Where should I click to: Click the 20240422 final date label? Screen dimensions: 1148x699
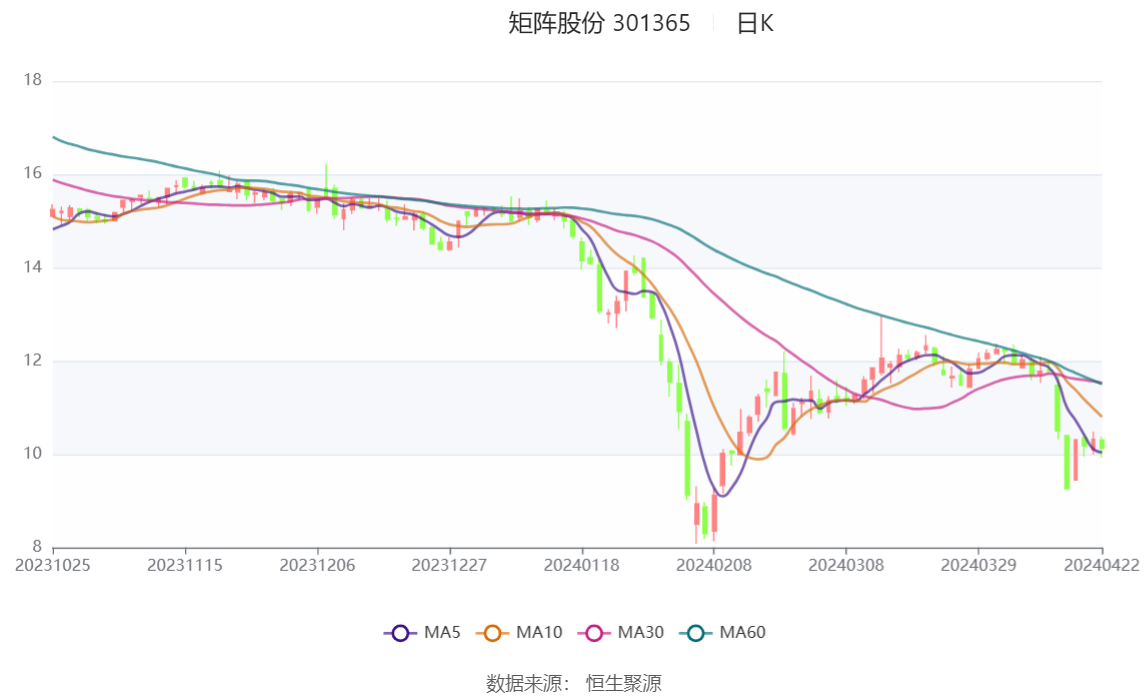pyautogui.click(x=1102, y=565)
